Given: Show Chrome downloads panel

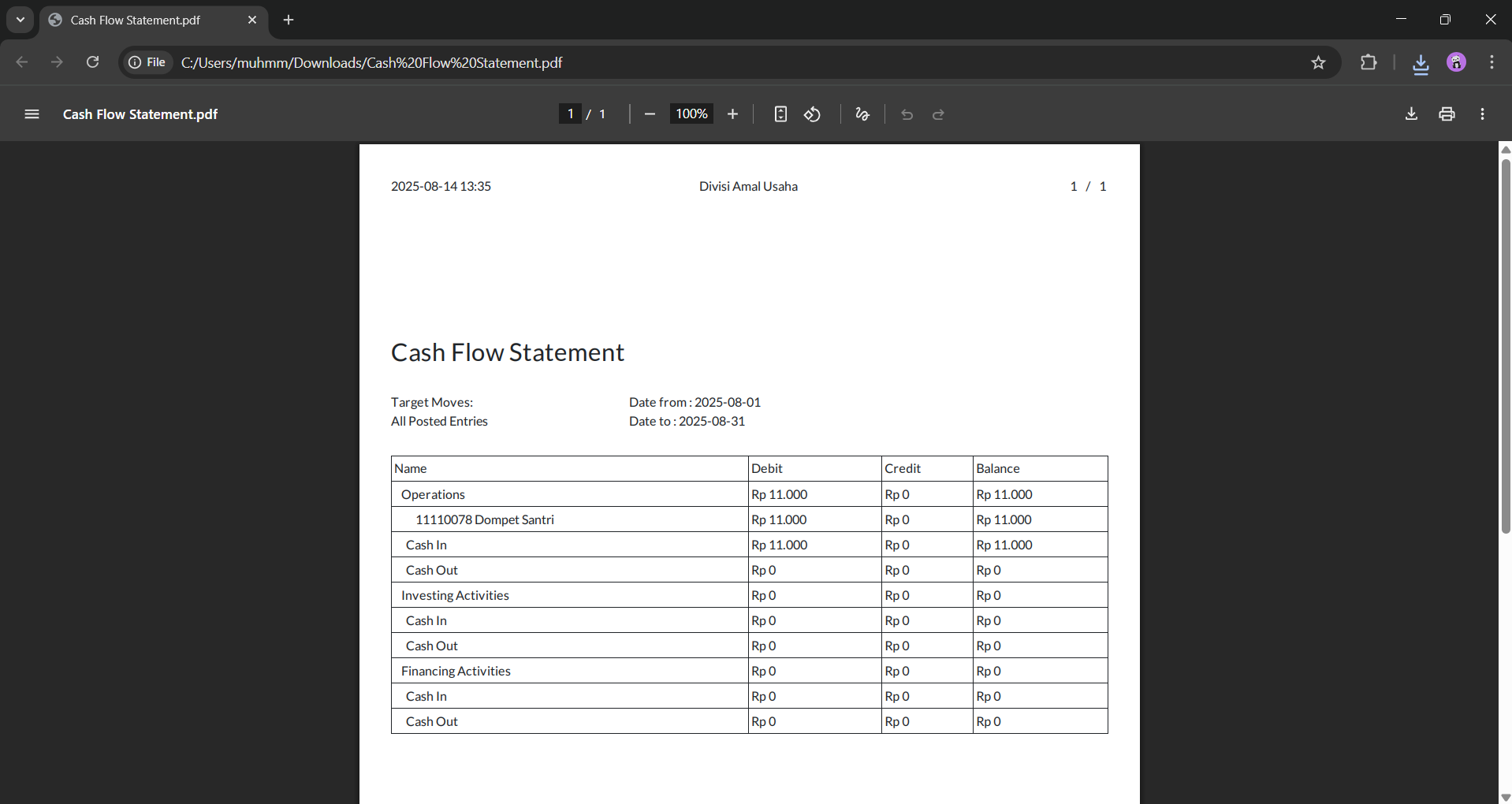Looking at the screenshot, I should 1421,63.
